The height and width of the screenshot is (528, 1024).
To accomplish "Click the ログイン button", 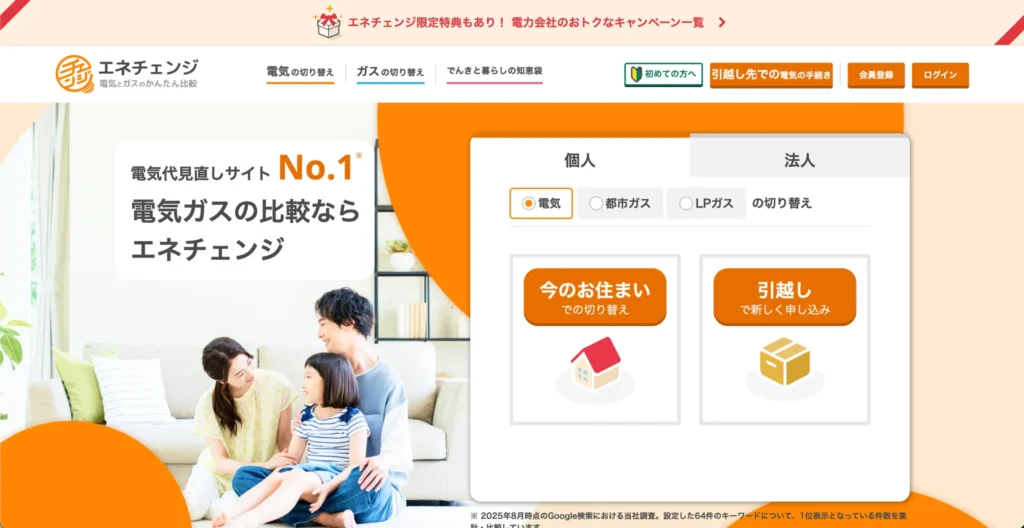I will 940,75.
